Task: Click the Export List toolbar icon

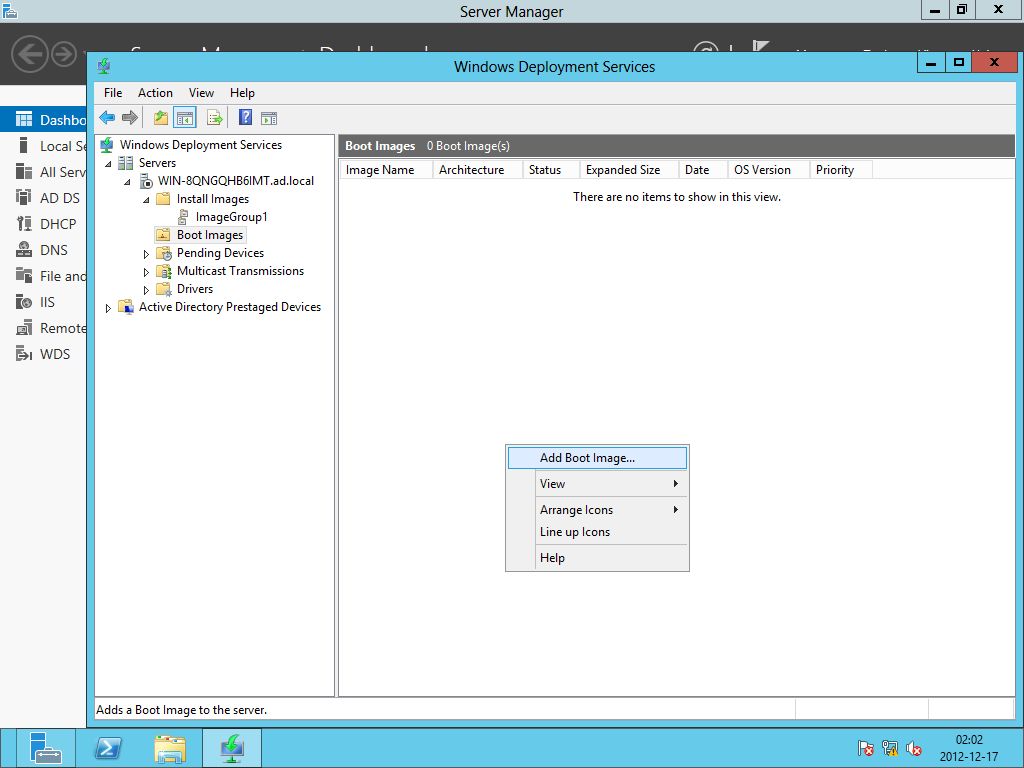Action: (215, 118)
